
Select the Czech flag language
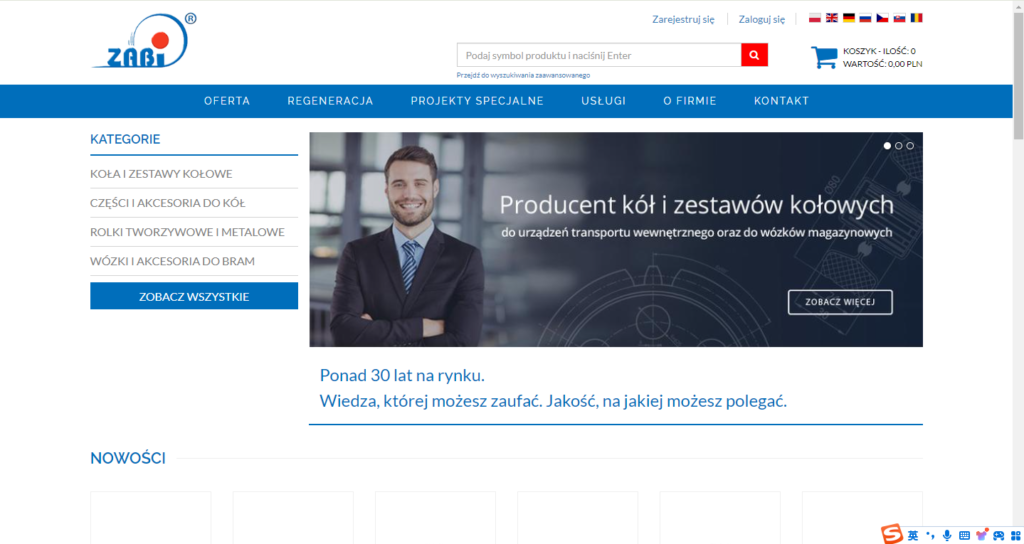(x=882, y=18)
